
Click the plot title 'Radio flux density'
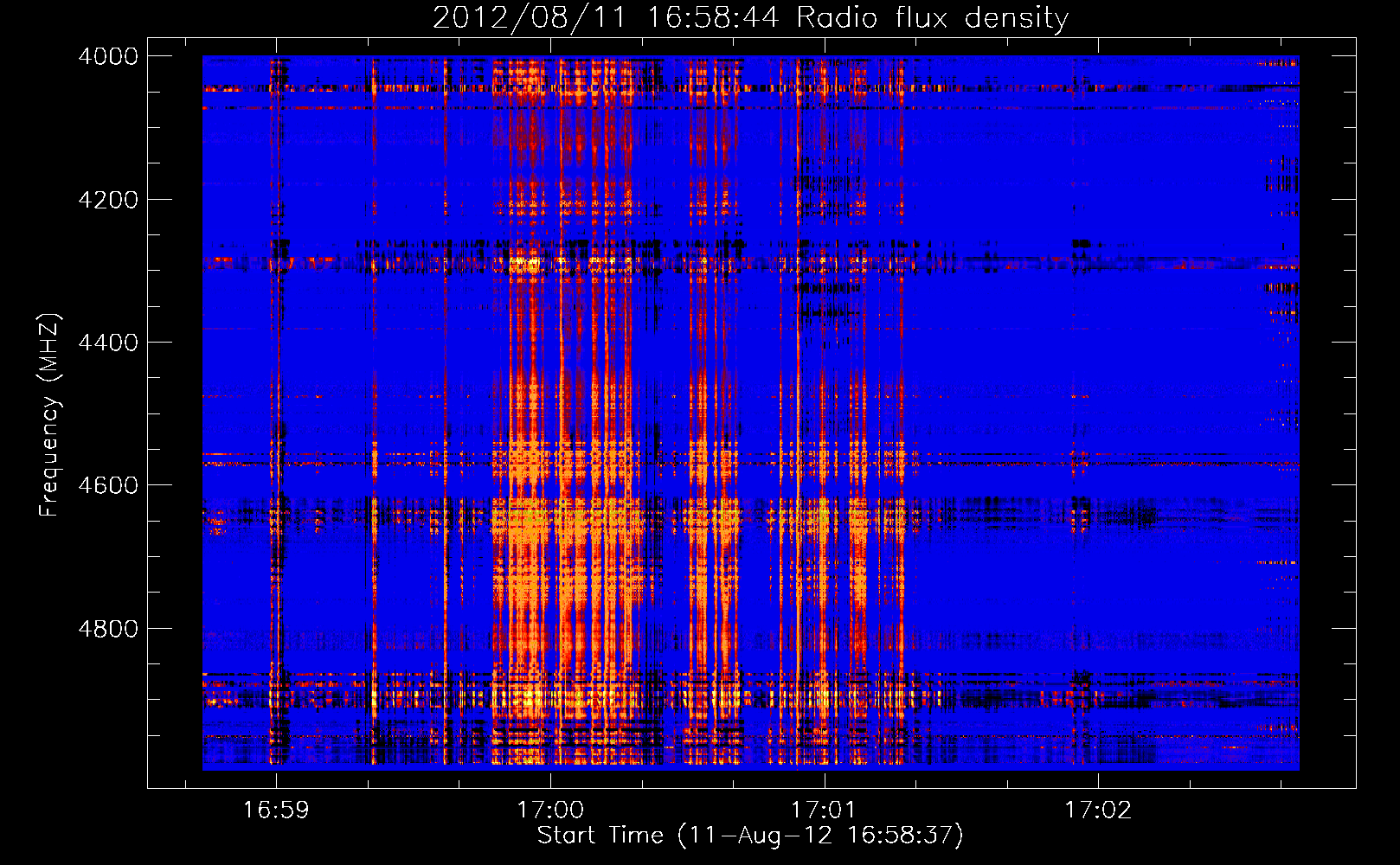point(933,18)
